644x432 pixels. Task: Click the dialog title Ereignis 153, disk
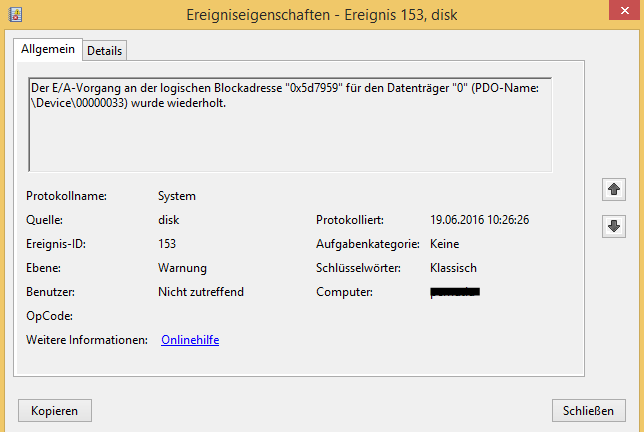(x=400, y=15)
